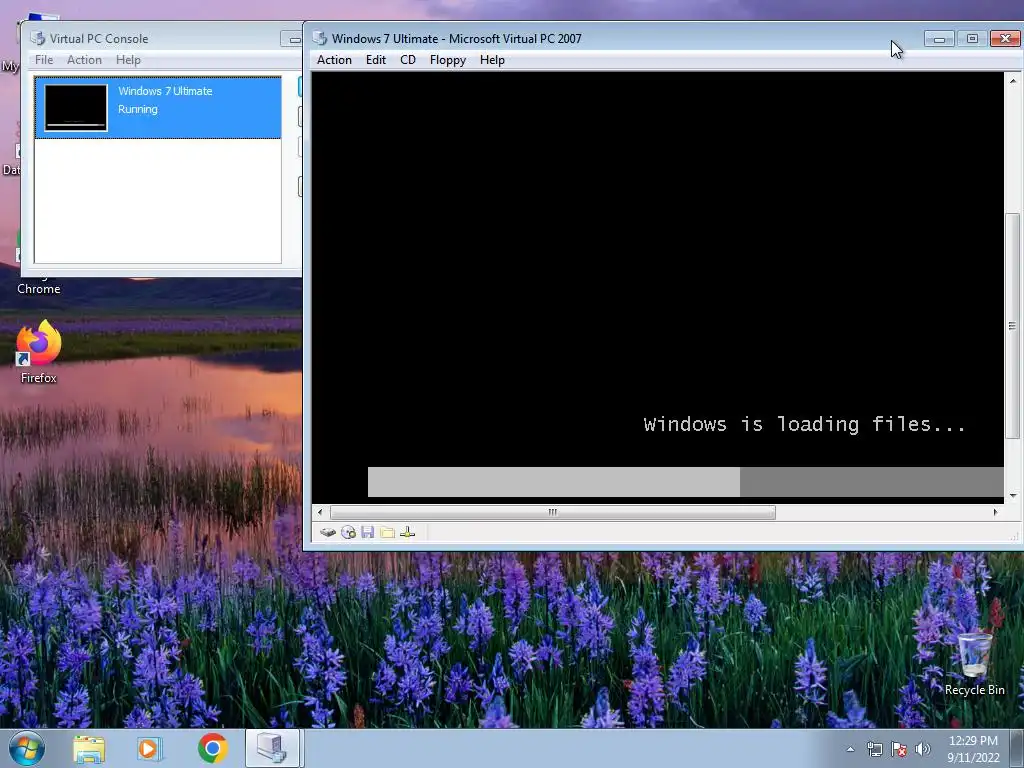Open the Action Center flag tray icon
The height and width of the screenshot is (768, 1024).
[899, 749]
